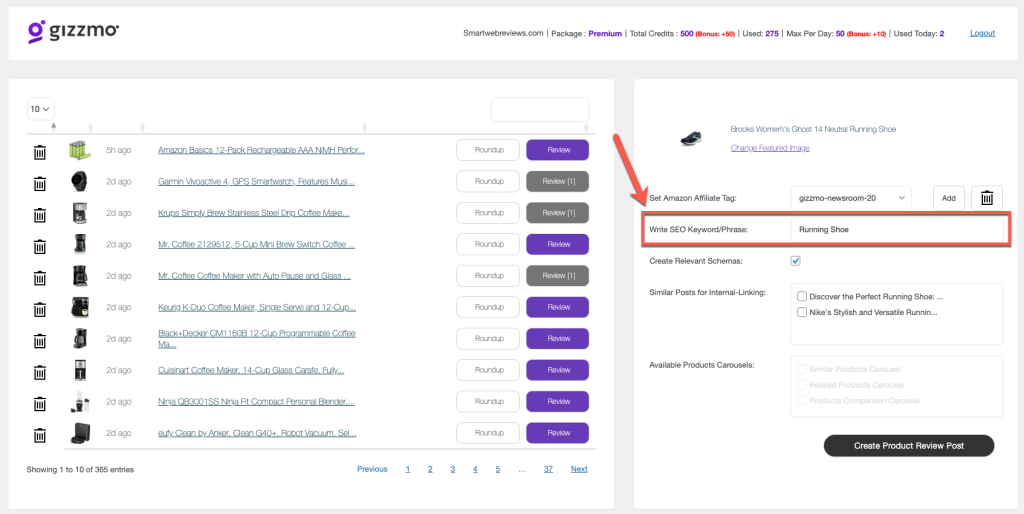Click the Ninja Fit blender thumbnail
Screen dimensions: 1024x514
coord(79,402)
